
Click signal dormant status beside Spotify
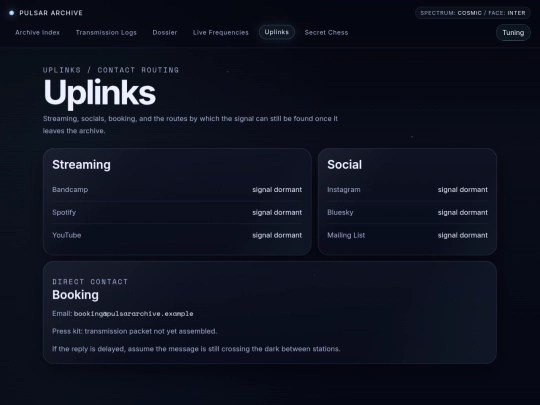pyautogui.click(x=277, y=212)
